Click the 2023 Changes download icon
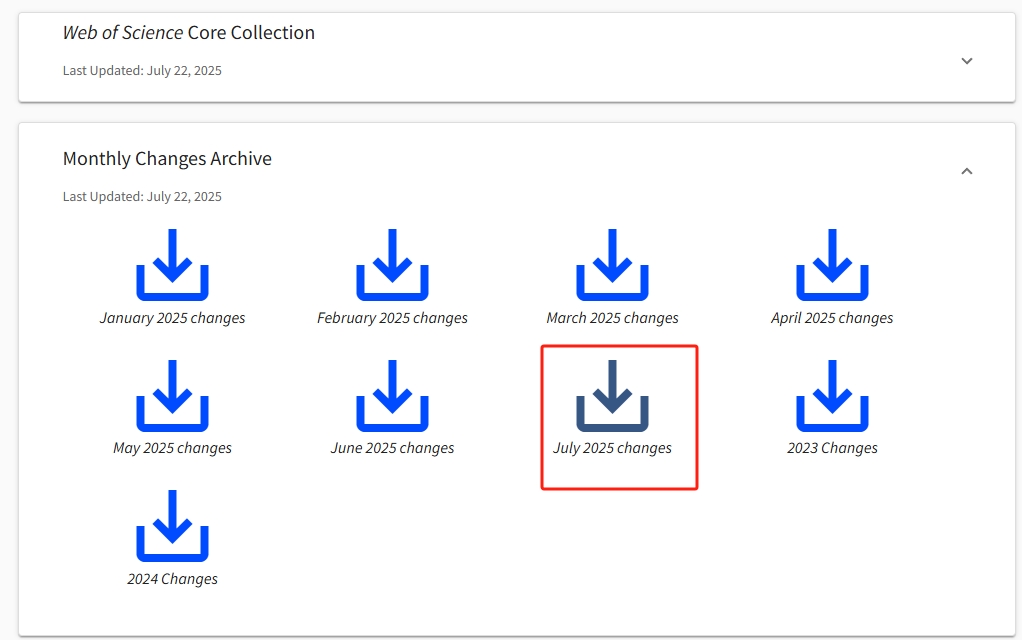Viewport: 1022px width, 640px height. [832, 396]
